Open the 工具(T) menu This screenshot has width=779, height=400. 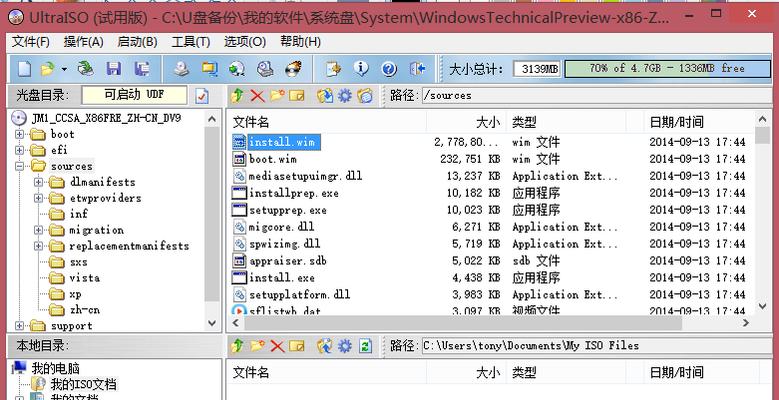coord(191,42)
